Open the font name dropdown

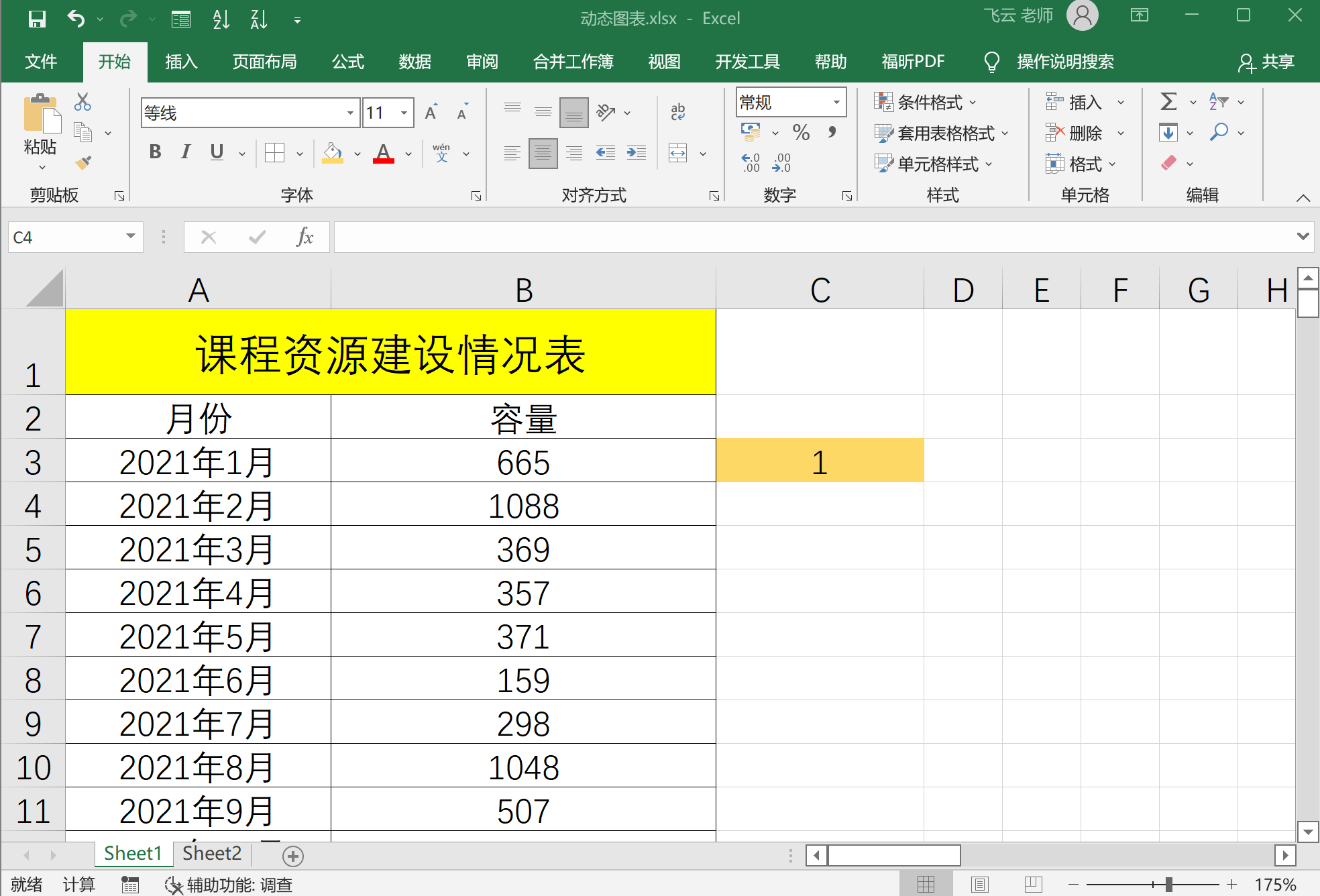tap(350, 113)
